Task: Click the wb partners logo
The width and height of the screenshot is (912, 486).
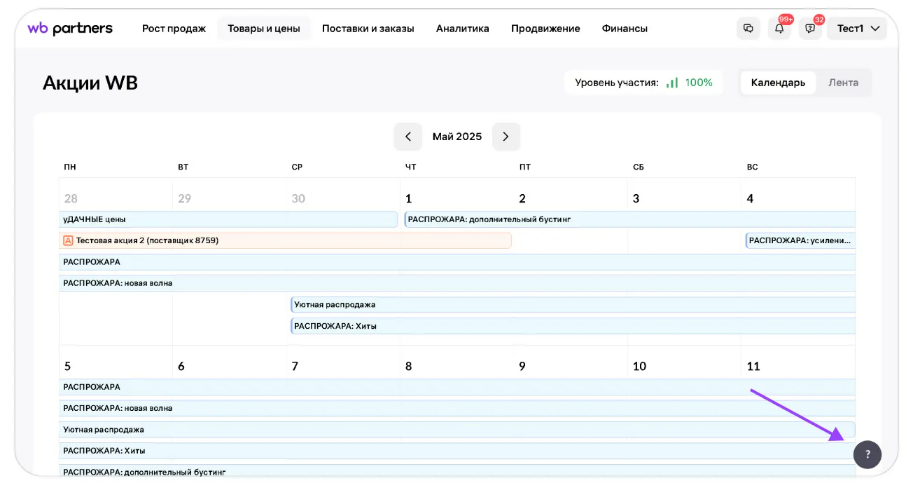Action: coord(70,28)
